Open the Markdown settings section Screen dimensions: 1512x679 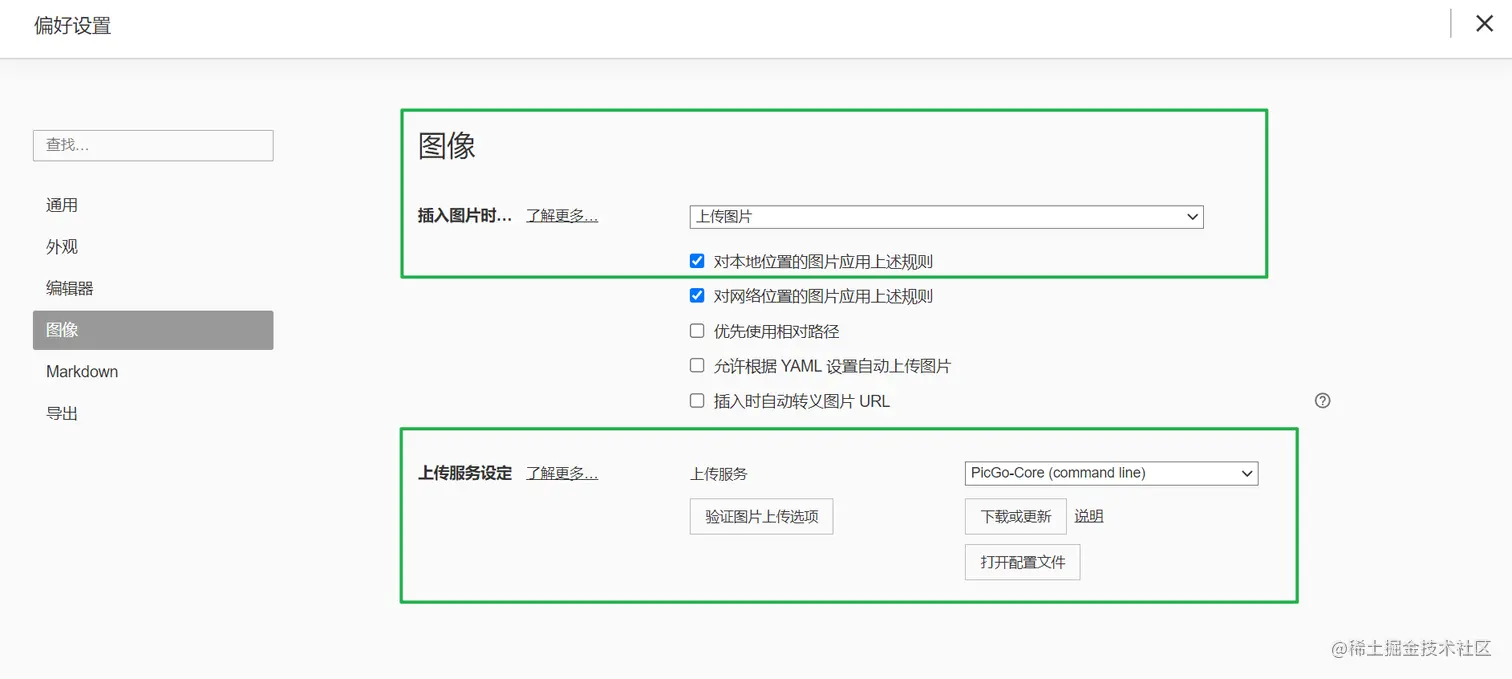pos(153,371)
